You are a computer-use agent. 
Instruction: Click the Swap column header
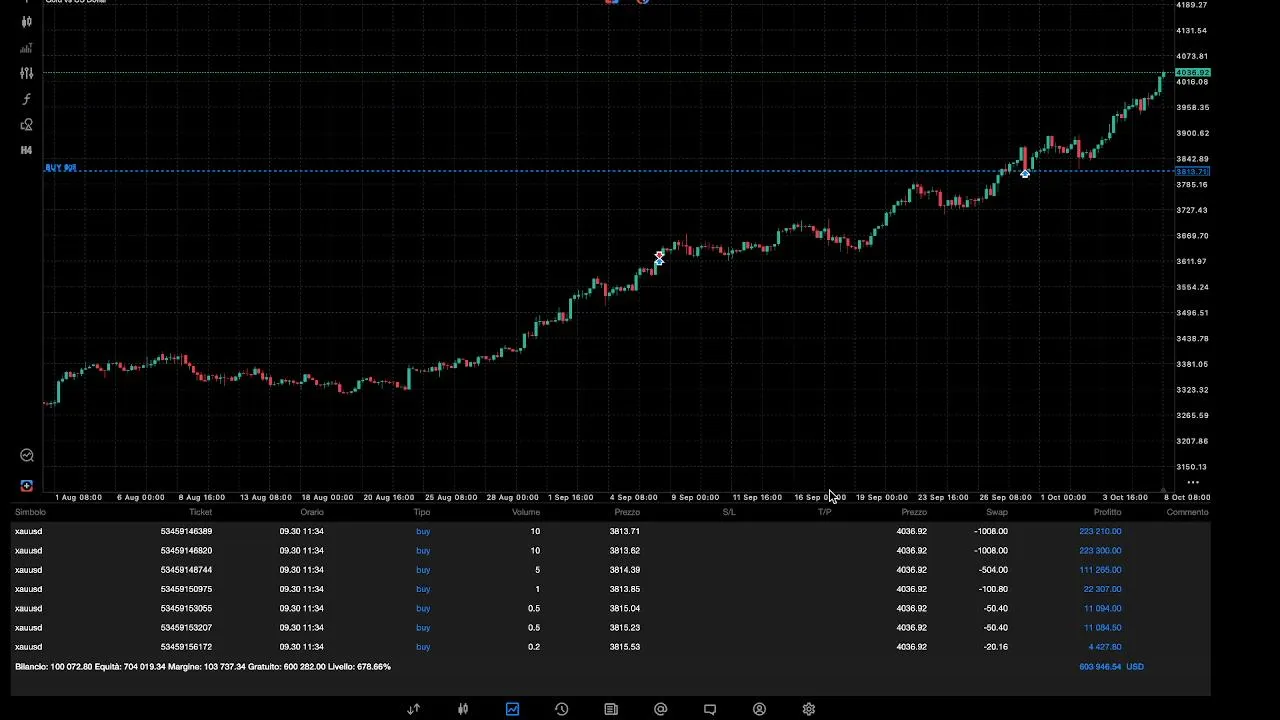[997, 512]
